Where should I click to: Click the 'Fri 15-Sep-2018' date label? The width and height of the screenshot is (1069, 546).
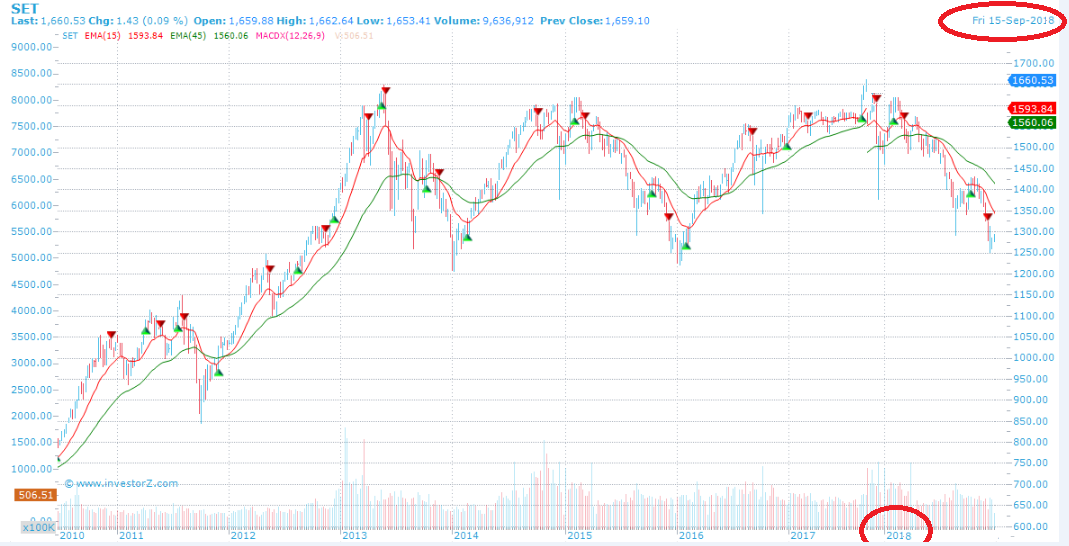coord(1013,20)
